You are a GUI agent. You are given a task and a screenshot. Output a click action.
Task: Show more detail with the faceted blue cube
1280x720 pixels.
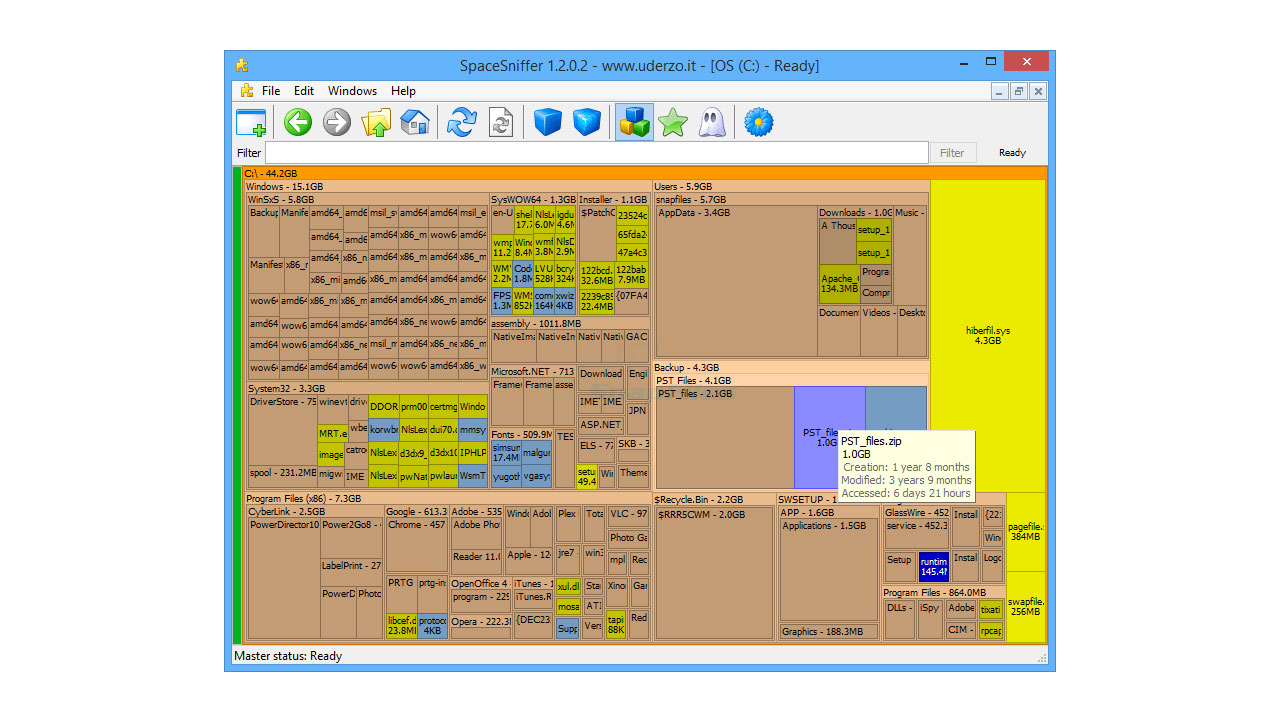tap(587, 122)
